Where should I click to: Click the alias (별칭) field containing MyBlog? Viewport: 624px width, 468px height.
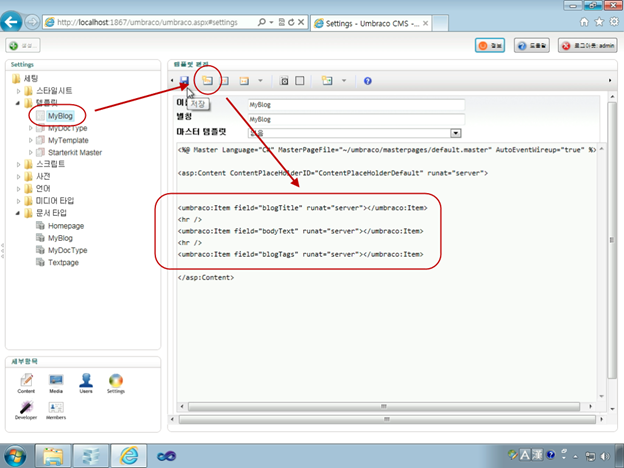click(356, 119)
